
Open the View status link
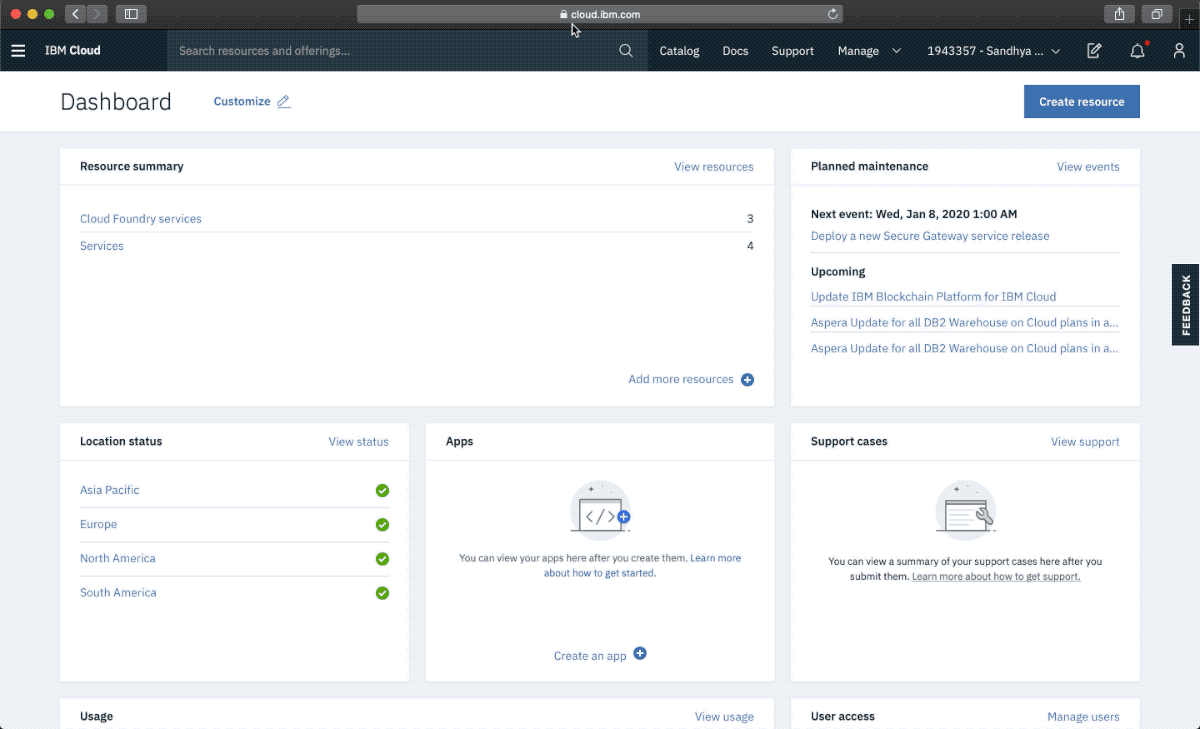[358, 441]
